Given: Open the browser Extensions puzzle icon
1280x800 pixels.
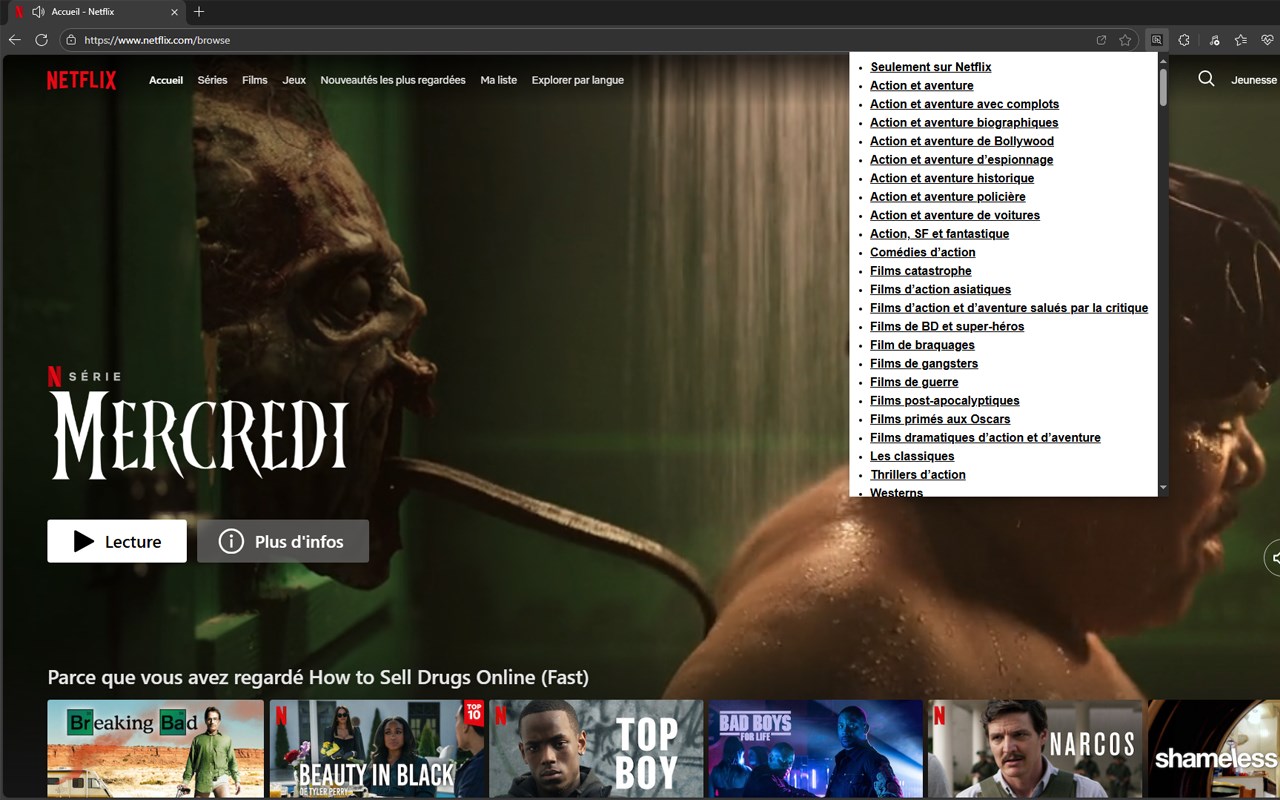Looking at the screenshot, I should click(1184, 40).
